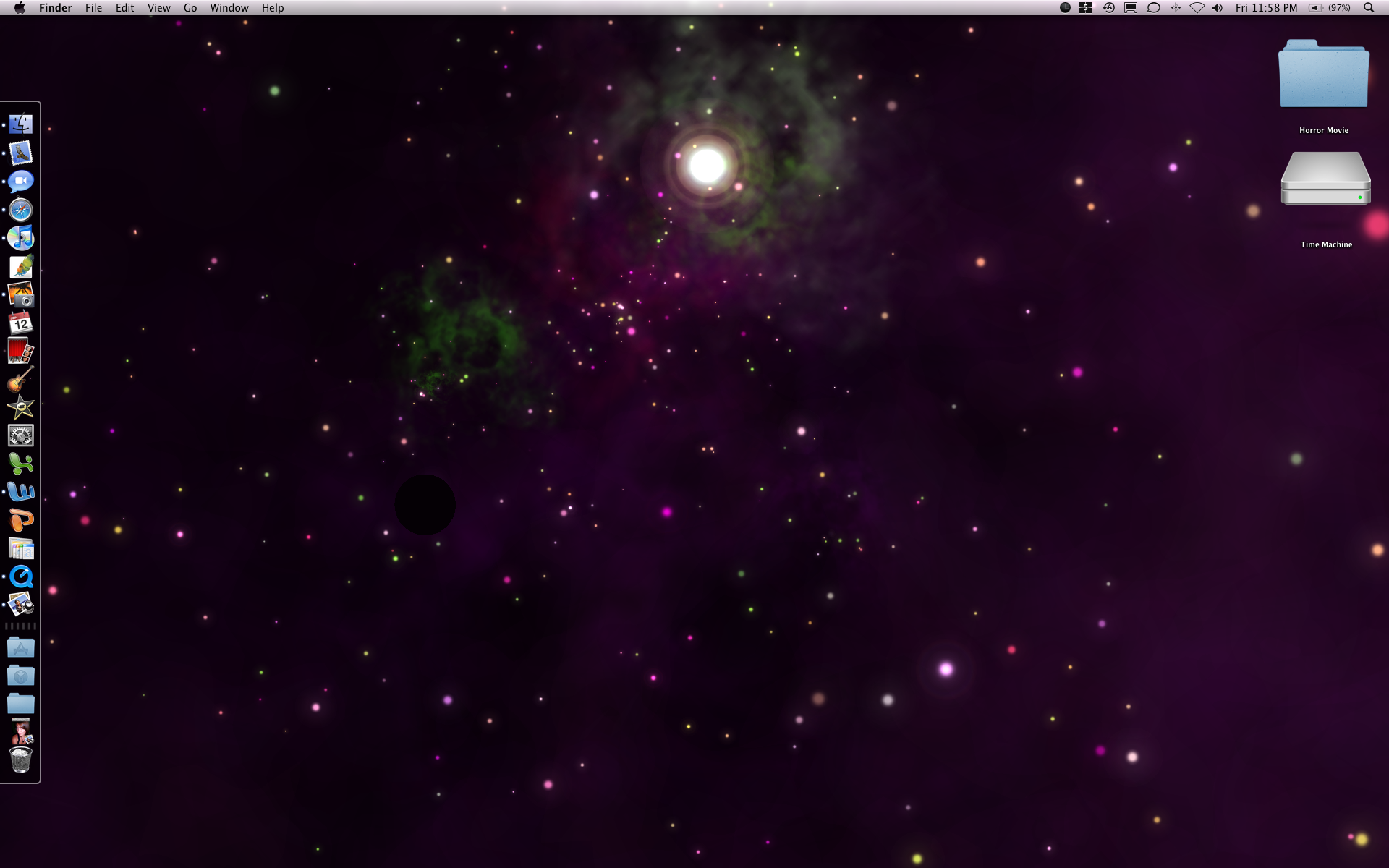Open iChat from the Dock
The image size is (1389, 868).
(21, 181)
